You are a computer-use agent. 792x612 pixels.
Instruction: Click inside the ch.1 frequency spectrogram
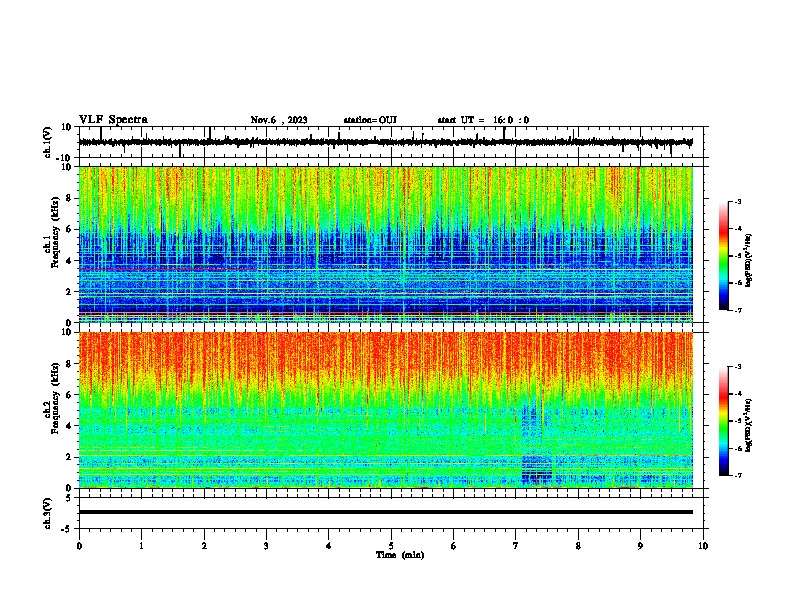[x=385, y=244]
